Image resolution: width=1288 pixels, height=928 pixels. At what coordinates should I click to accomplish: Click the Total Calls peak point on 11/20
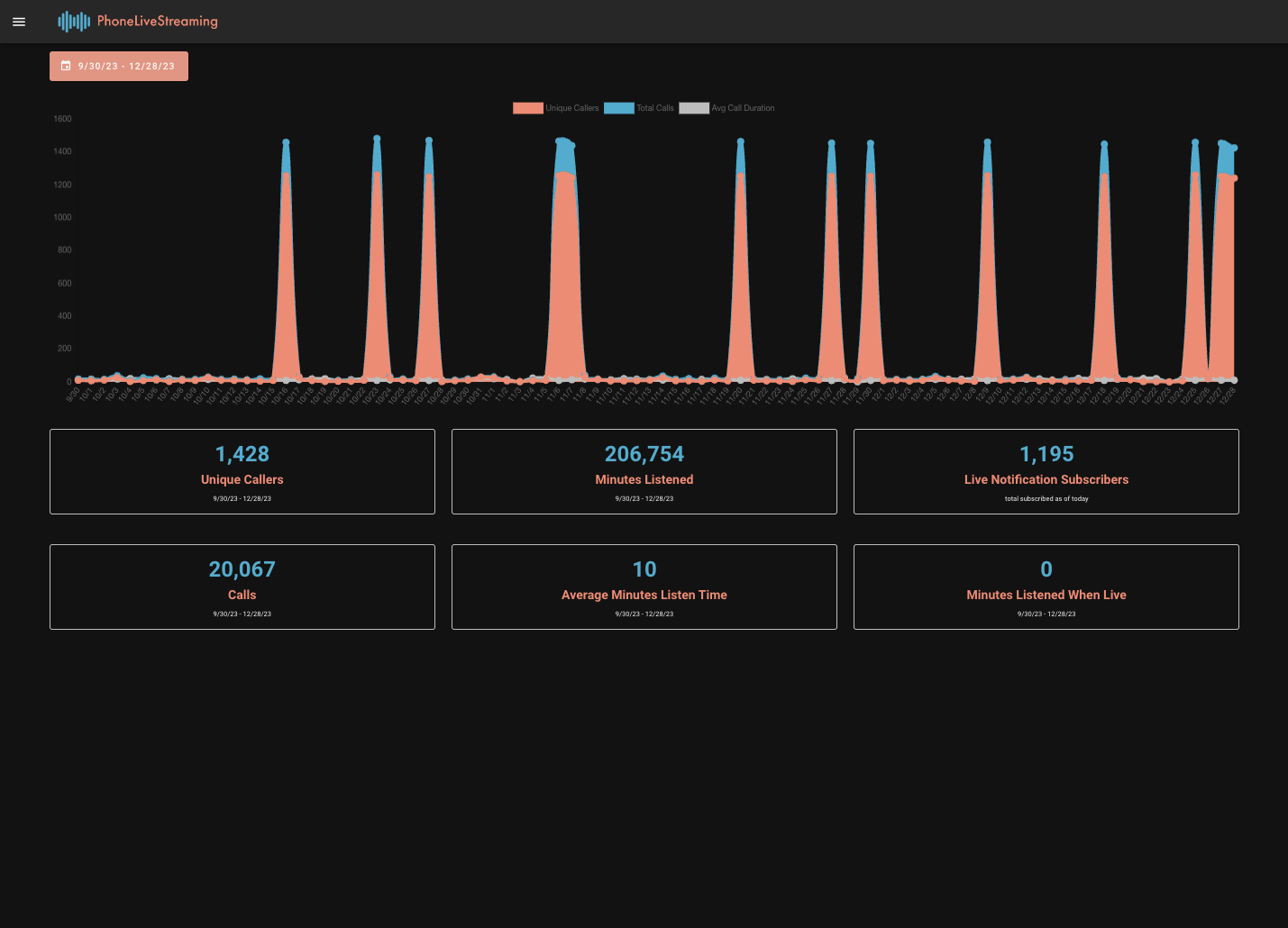click(741, 141)
